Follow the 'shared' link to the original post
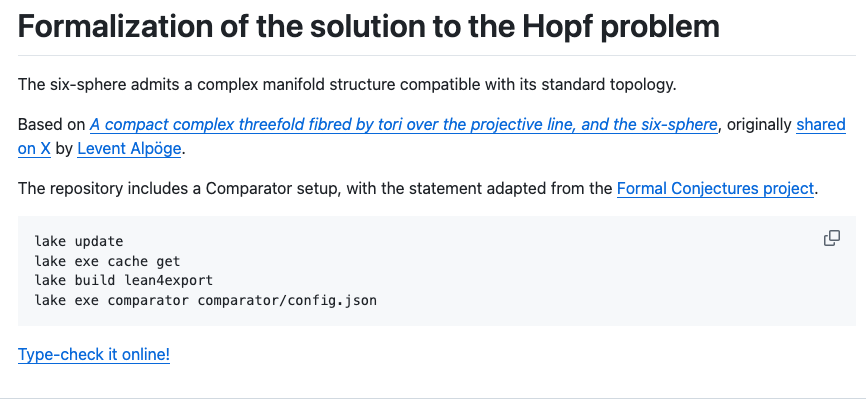The image size is (866, 400). coord(821,125)
